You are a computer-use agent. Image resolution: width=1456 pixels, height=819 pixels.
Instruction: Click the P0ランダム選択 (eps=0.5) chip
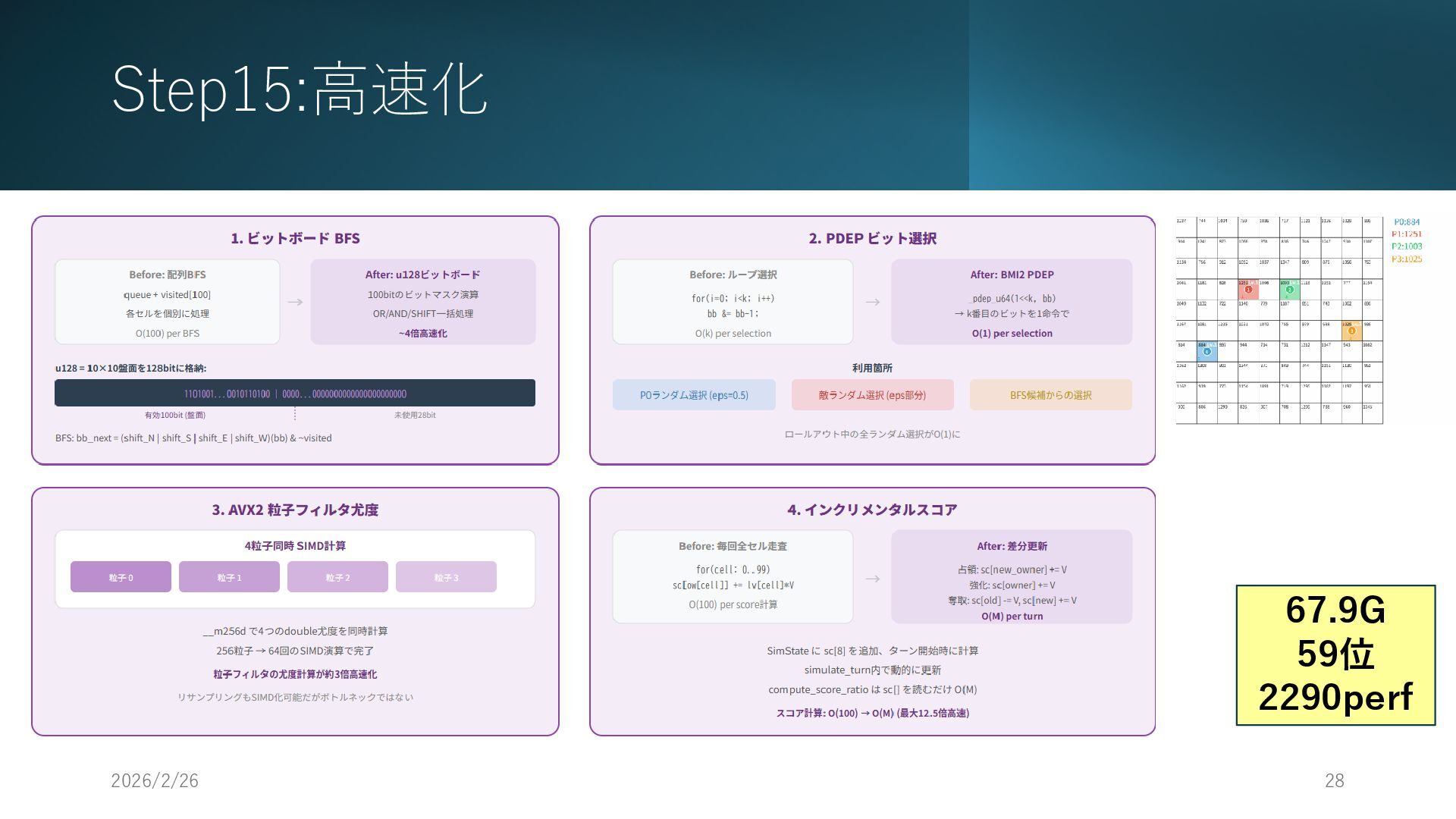(694, 395)
